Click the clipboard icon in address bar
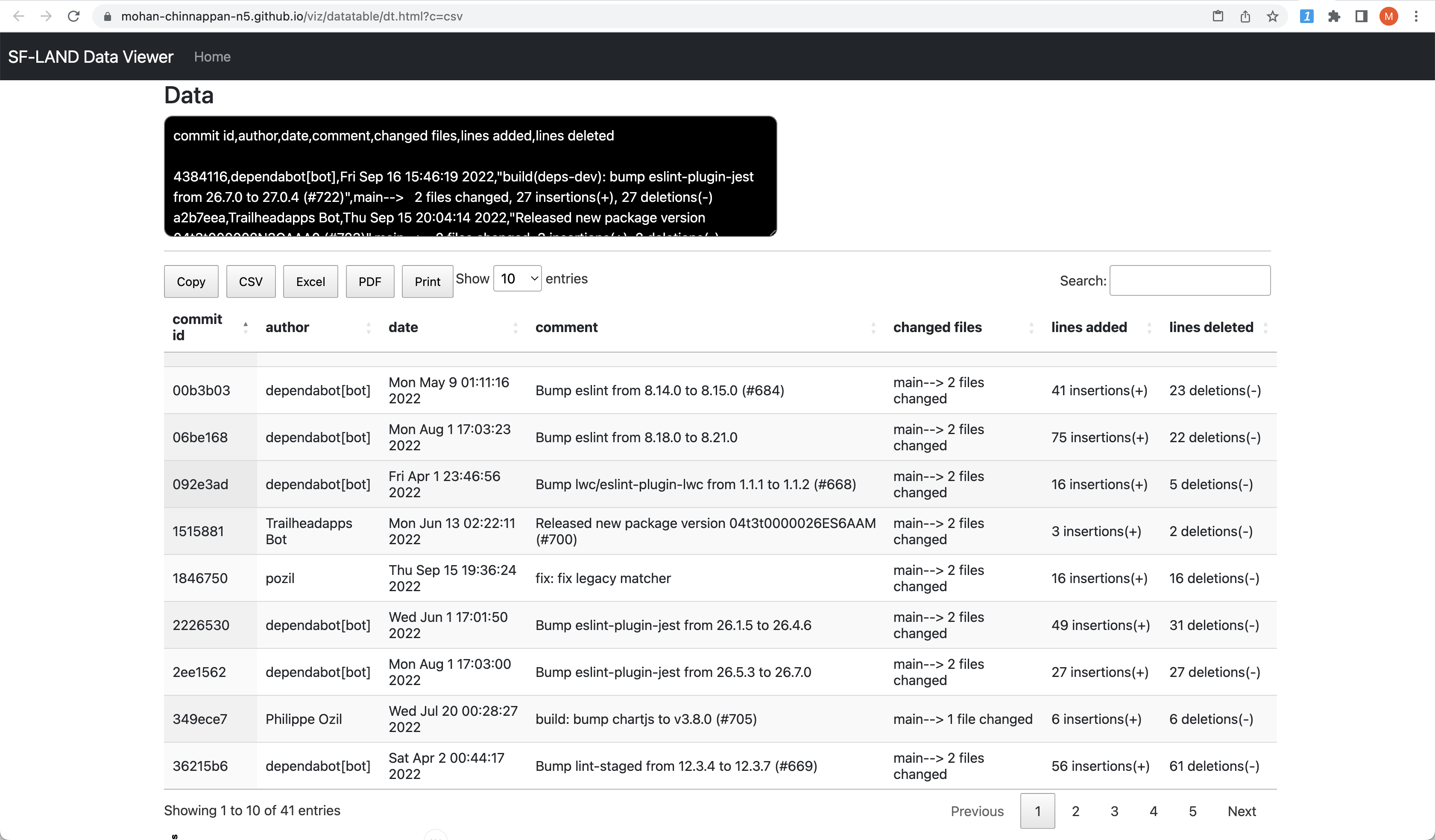 [1218, 16]
